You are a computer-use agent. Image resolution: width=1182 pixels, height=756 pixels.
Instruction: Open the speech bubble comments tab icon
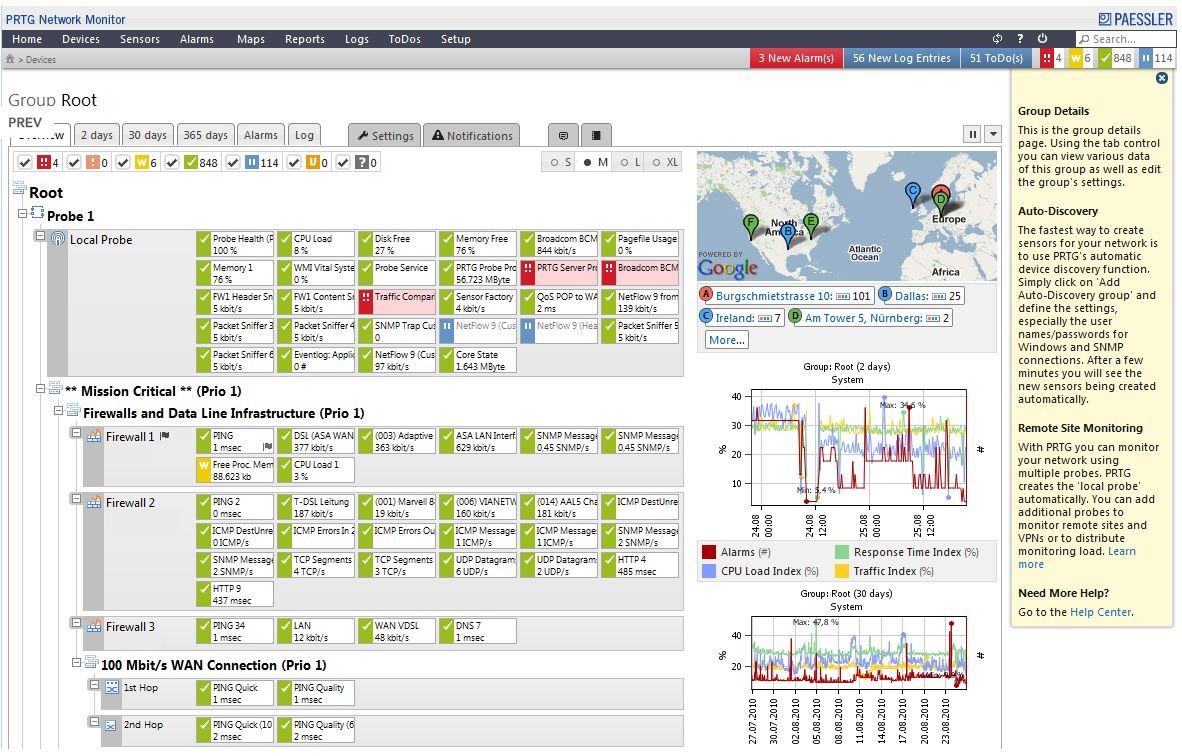(563, 134)
